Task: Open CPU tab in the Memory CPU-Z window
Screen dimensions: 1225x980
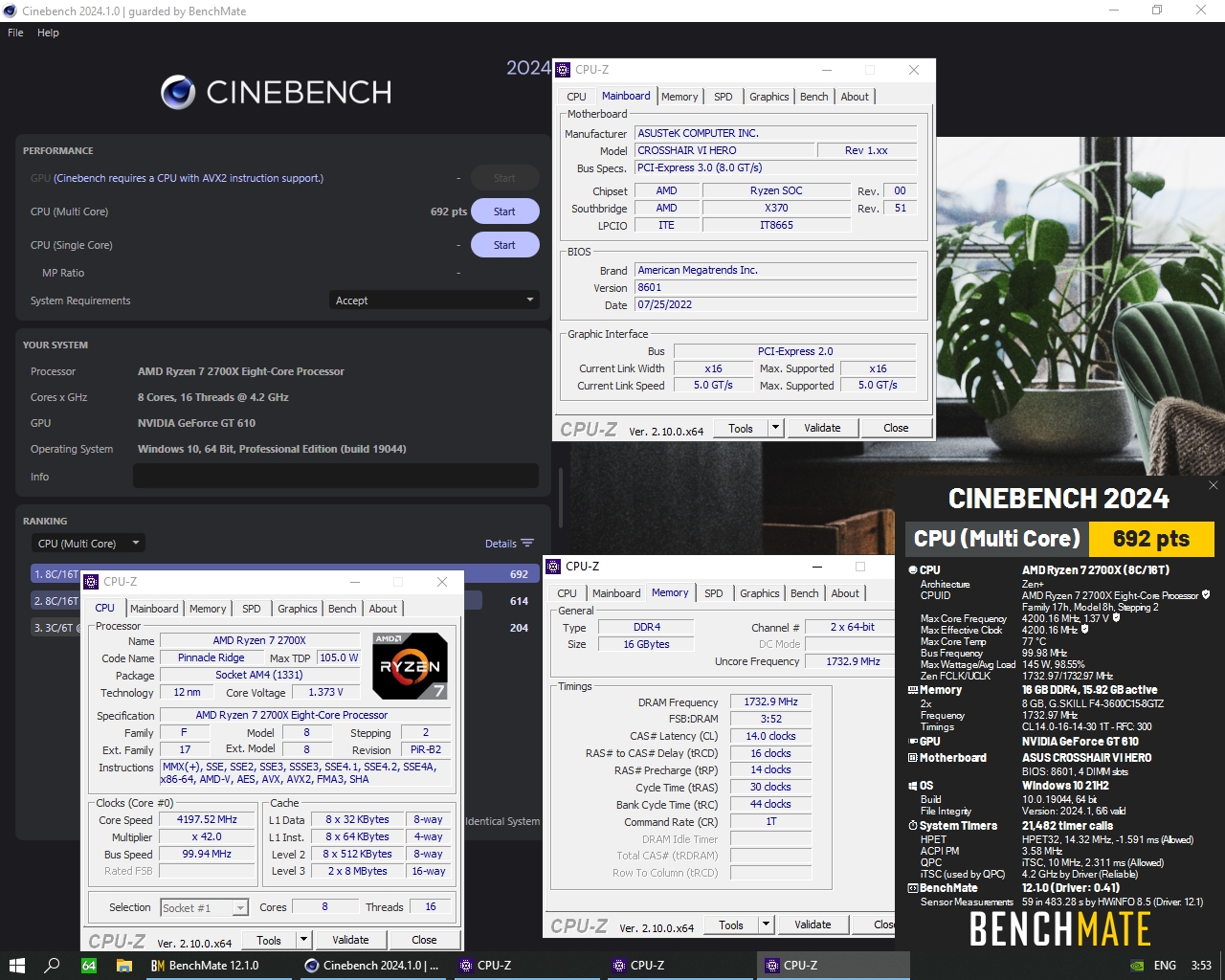Action: tap(568, 593)
